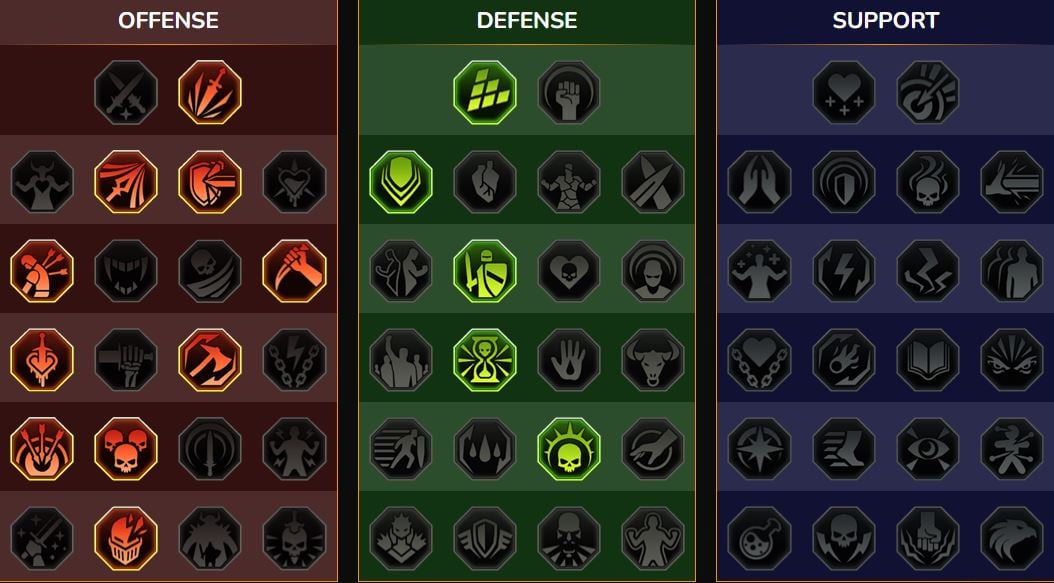Click the OFFENSE tree header
1054x583 pixels.
(168, 20)
